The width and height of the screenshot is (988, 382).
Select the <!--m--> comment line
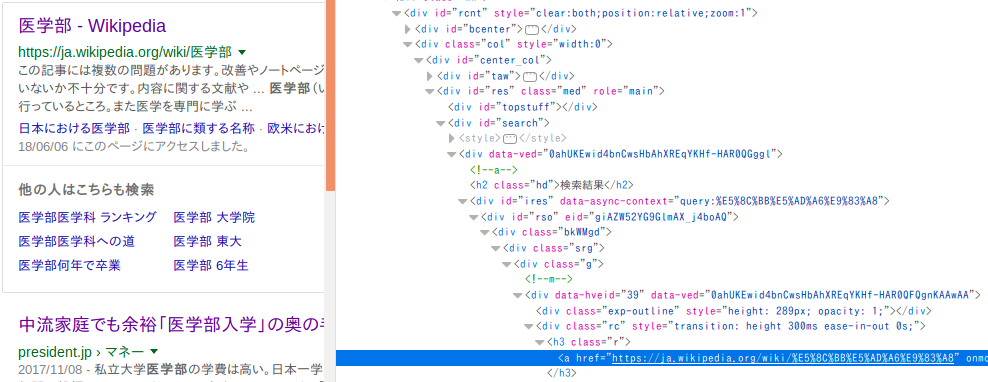(549, 279)
